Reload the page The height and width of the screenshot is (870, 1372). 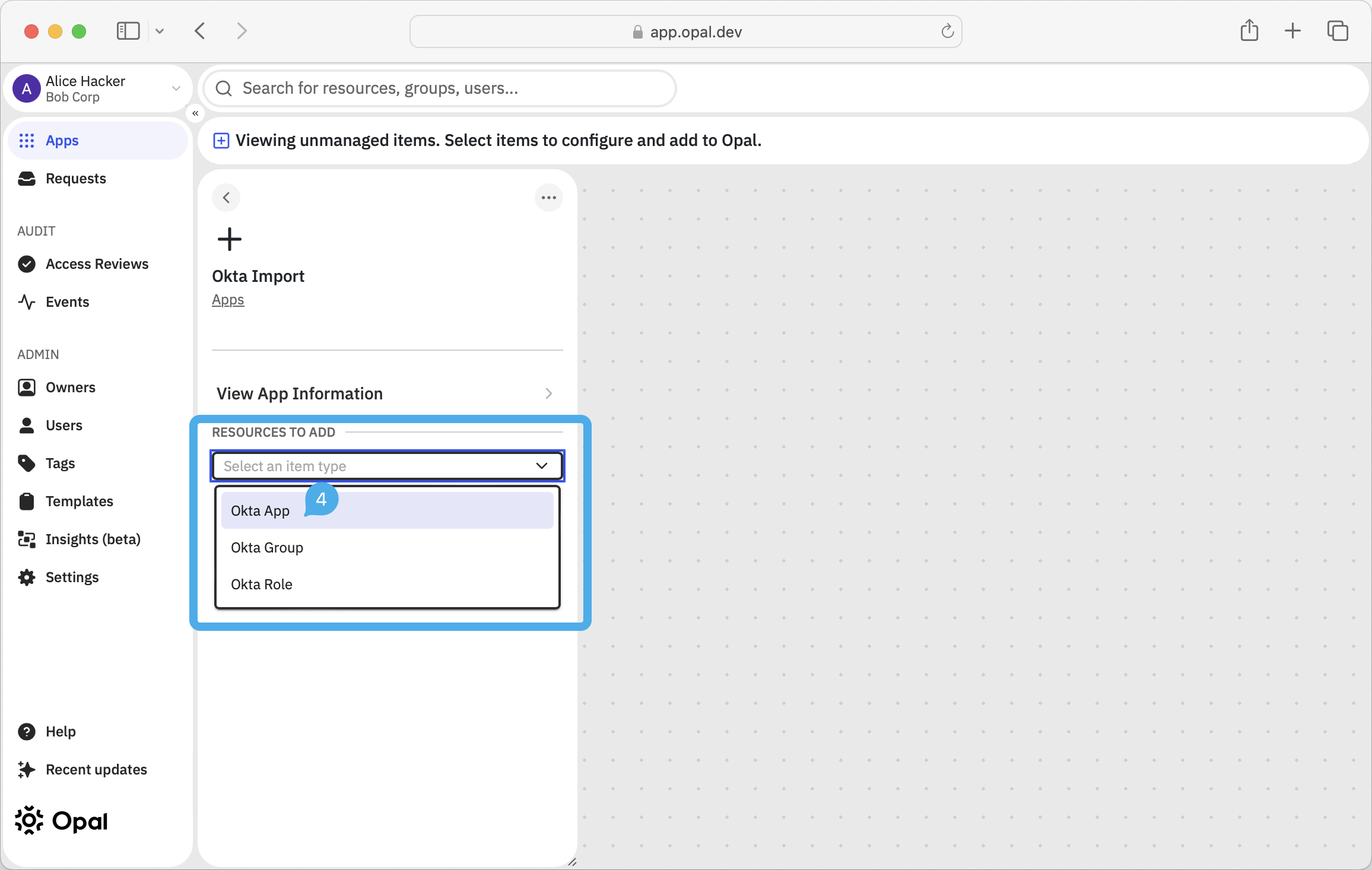click(x=948, y=31)
